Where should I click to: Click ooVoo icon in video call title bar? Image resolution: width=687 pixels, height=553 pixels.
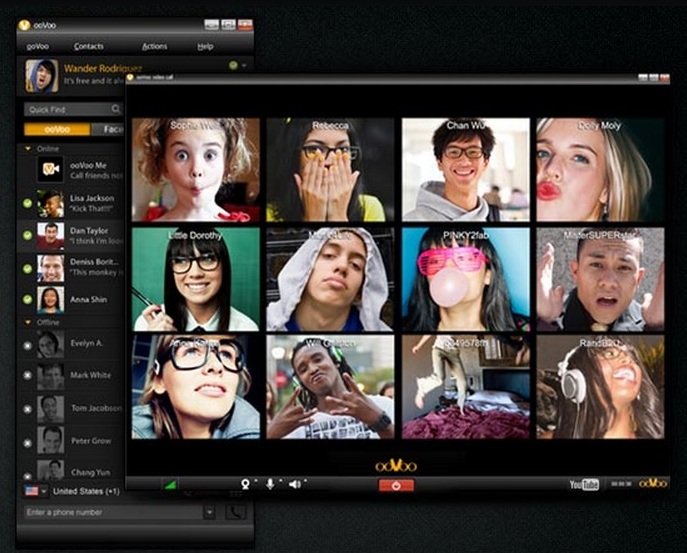tap(130, 77)
